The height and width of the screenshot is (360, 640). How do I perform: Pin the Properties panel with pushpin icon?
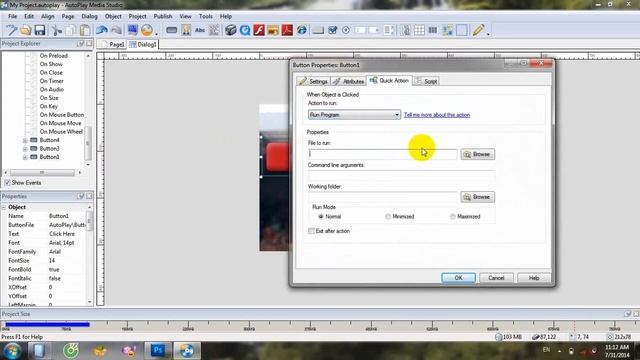point(81,196)
